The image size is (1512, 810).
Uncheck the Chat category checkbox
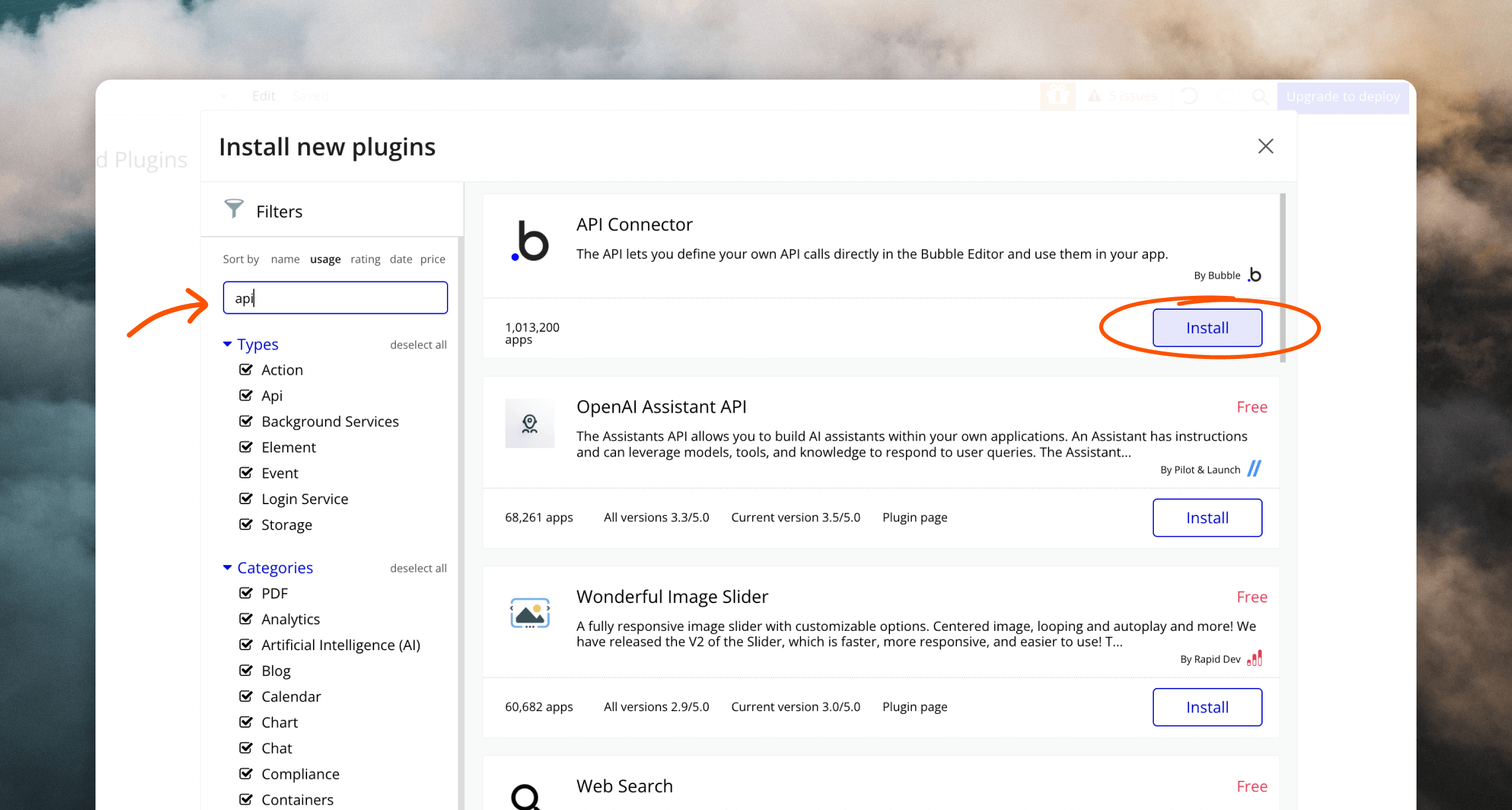tap(245, 748)
